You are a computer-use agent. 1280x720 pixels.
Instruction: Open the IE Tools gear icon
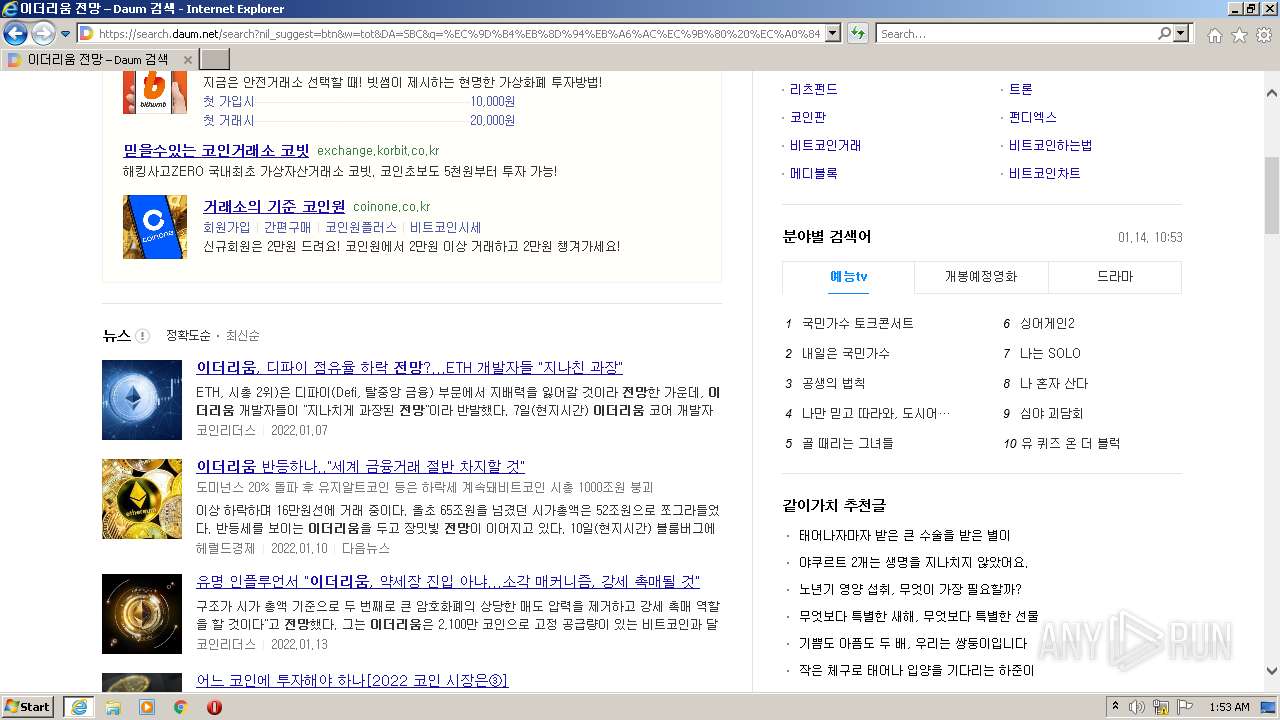1264,35
